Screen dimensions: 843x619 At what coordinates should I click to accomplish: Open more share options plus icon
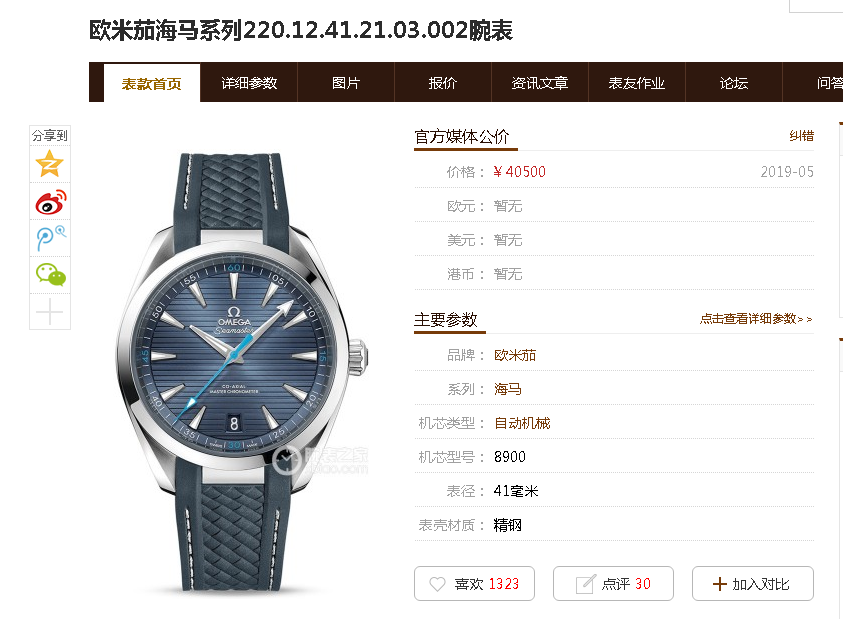click(49, 311)
